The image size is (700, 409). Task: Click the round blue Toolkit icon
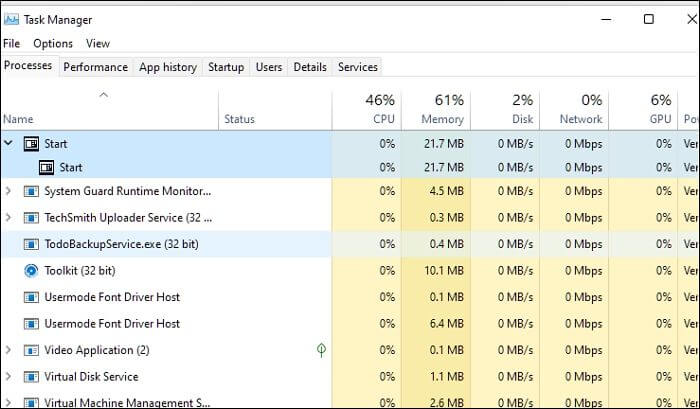[30, 270]
